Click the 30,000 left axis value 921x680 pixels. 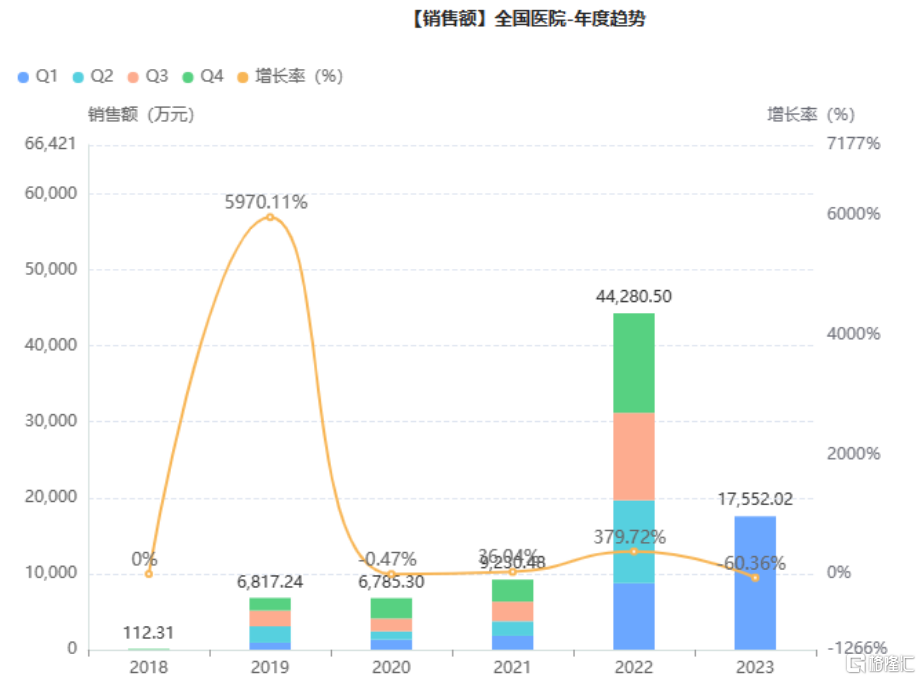tap(51, 421)
